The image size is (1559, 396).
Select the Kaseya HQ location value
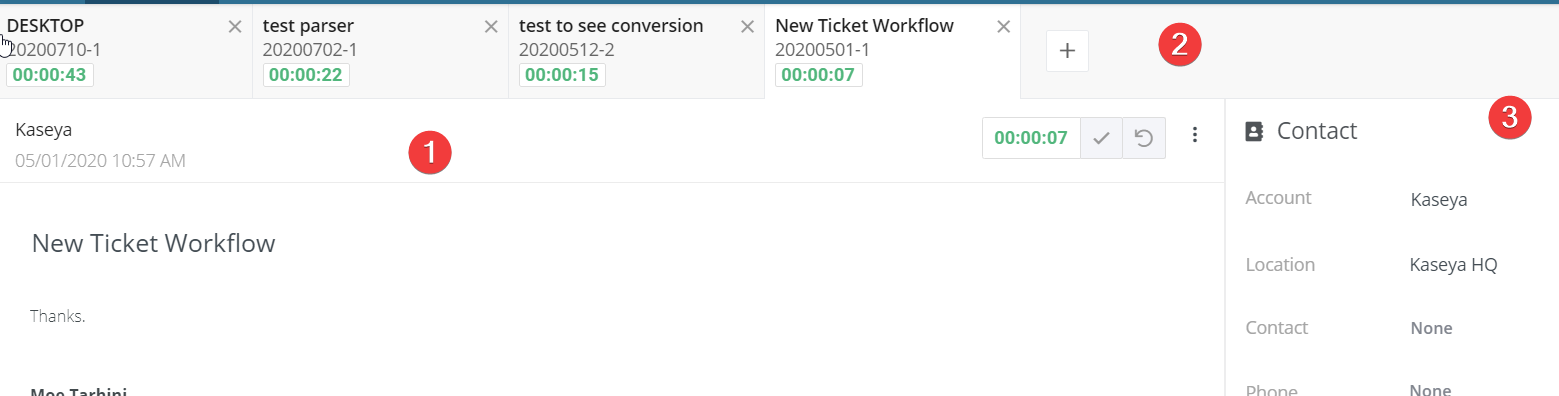1453,265
